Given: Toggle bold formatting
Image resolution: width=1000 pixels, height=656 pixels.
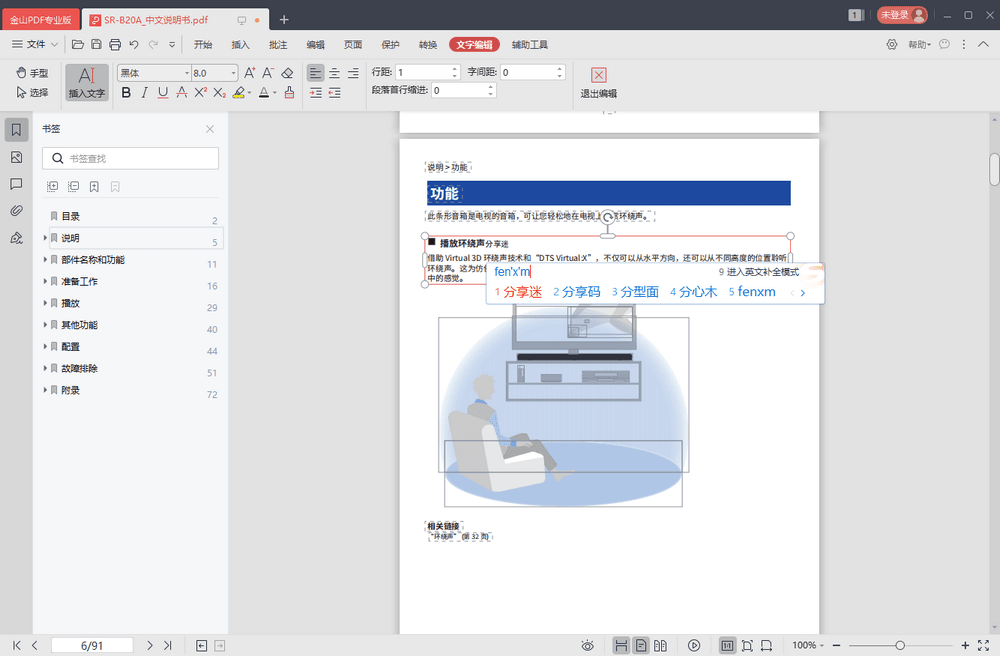Looking at the screenshot, I should 126,93.
